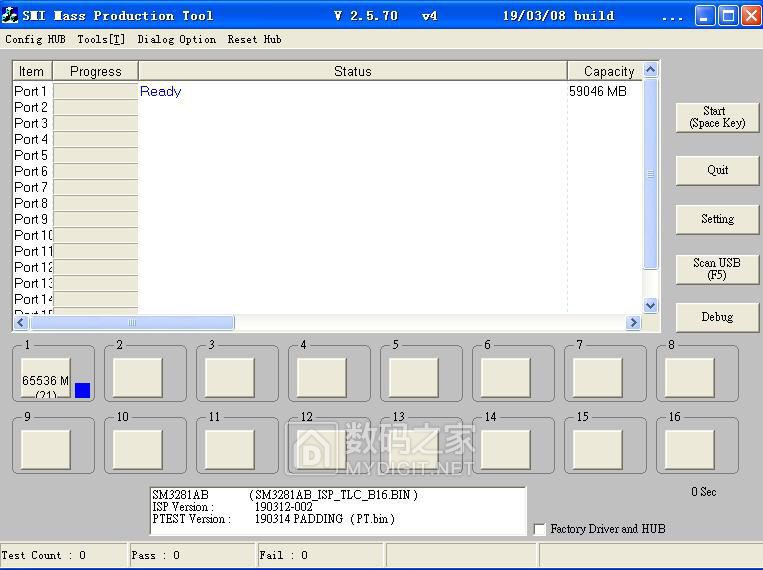The width and height of the screenshot is (763, 570).
Task: Select empty port slot 16
Action: pos(690,450)
